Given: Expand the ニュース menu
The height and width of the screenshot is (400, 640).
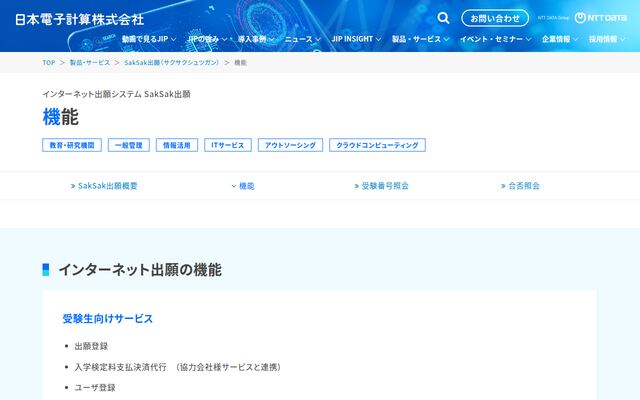Looking at the screenshot, I should (x=302, y=39).
